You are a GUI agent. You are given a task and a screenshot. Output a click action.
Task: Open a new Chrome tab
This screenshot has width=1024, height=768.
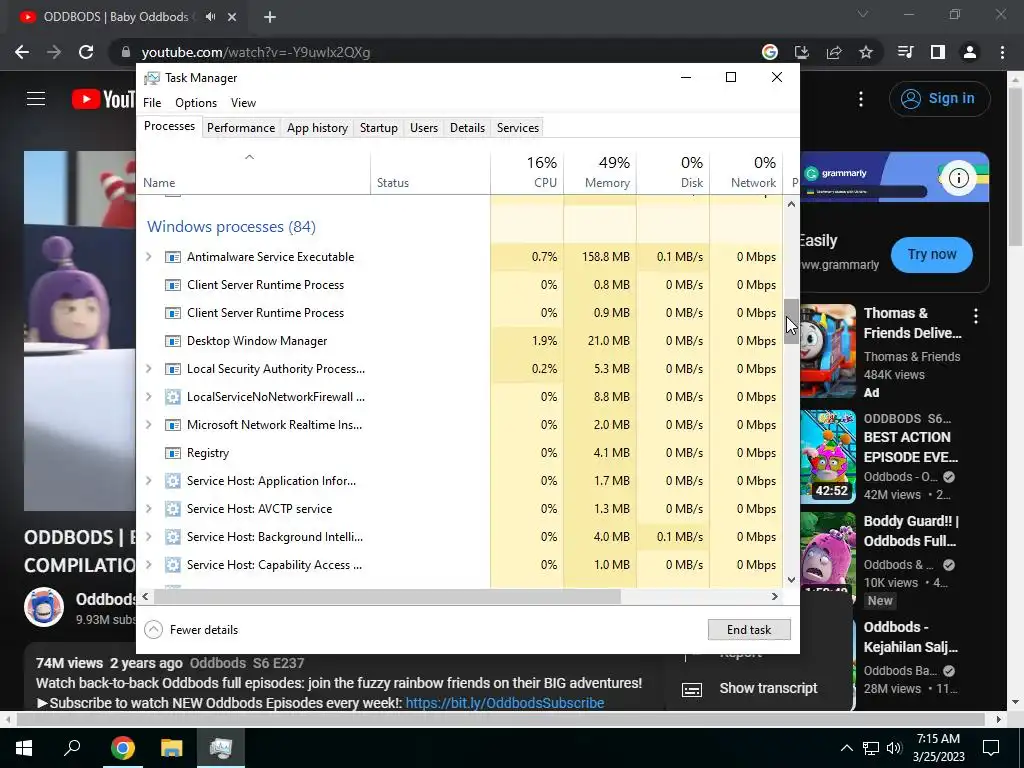270,18
